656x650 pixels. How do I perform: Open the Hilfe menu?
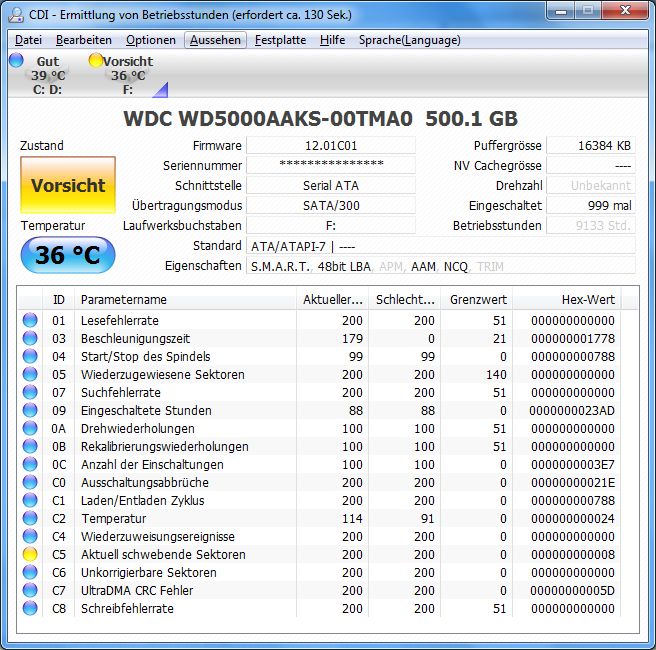pos(332,40)
